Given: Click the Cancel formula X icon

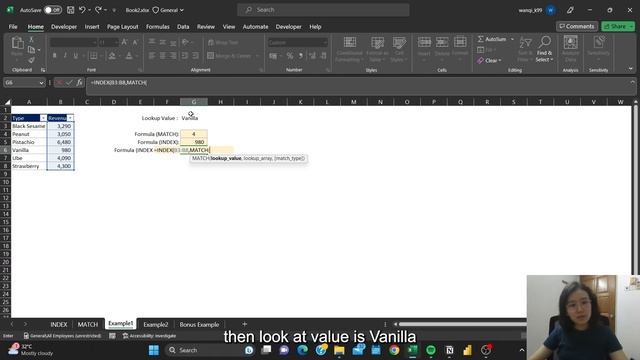Looking at the screenshot, I should [60, 83].
